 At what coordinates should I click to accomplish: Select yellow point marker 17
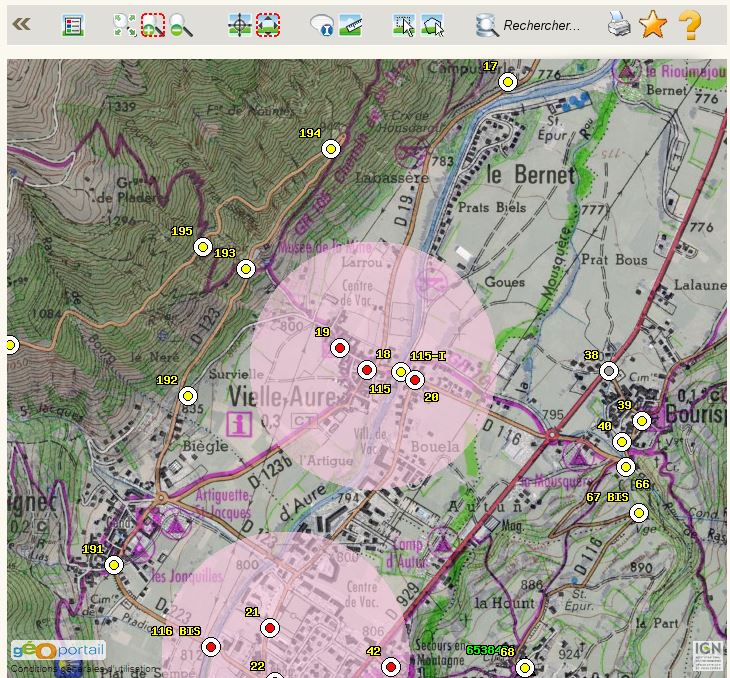[508, 82]
